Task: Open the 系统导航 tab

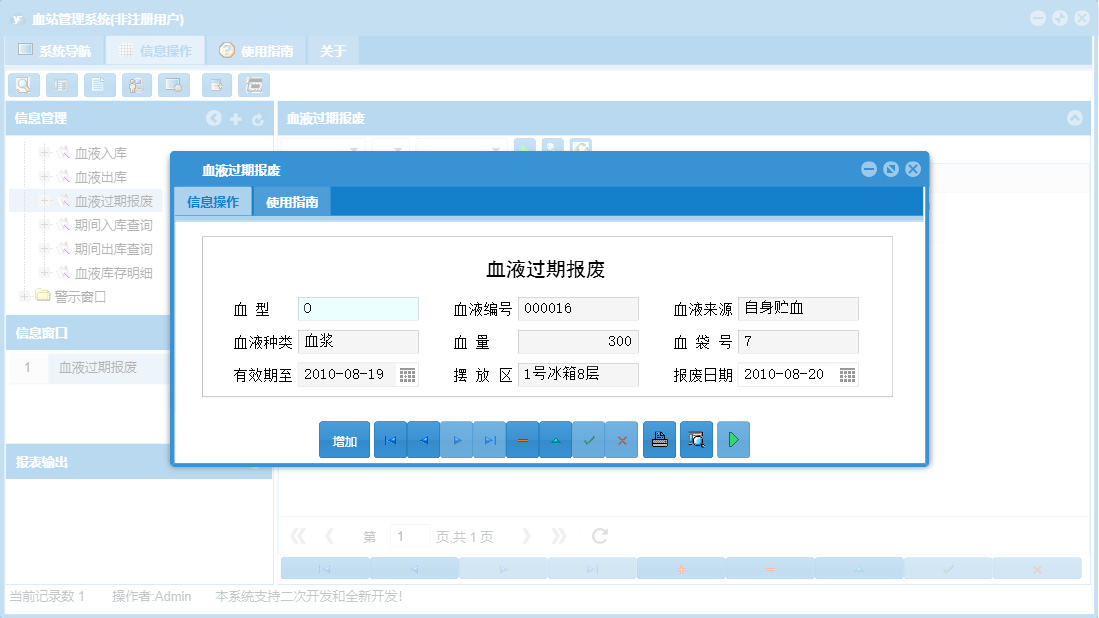Action: click(x=55, y=49)
